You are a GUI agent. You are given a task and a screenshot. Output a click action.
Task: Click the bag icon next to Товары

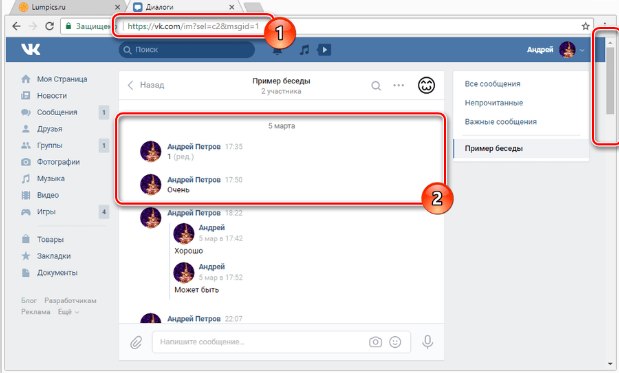click(x=26, y=239)
